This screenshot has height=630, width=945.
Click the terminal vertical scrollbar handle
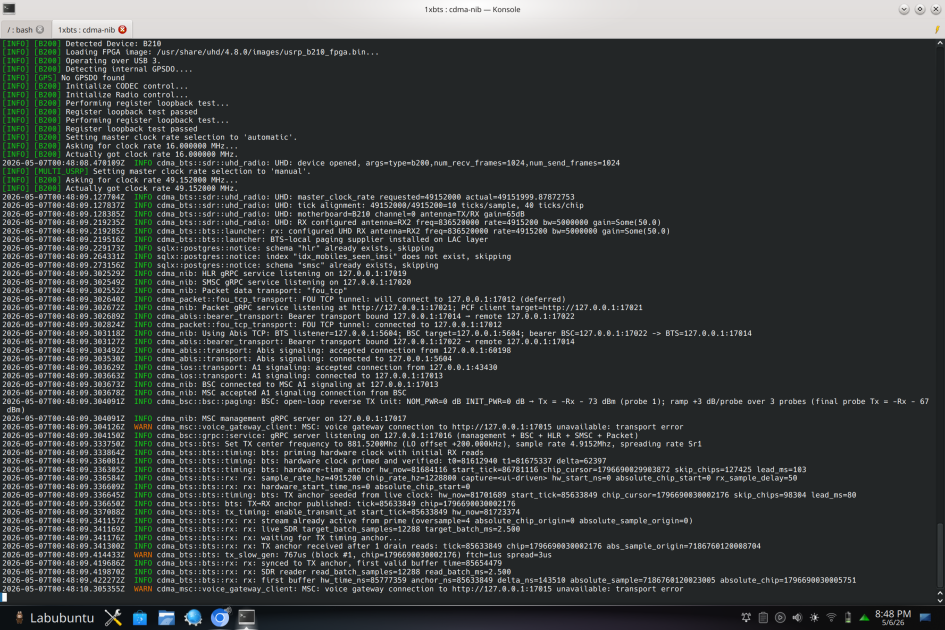[940, 555]
